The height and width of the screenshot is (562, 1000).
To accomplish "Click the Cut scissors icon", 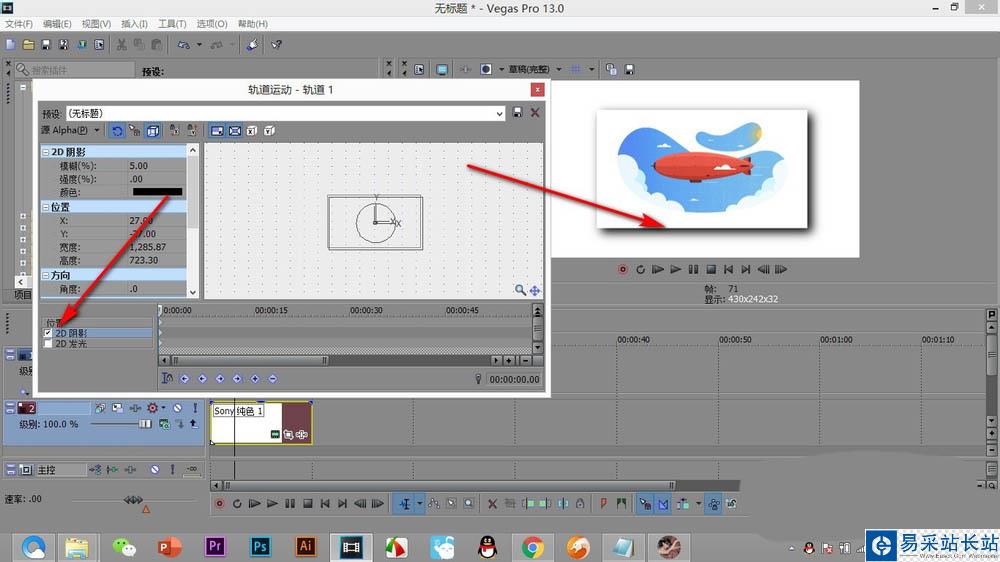I will [x=121, y=45].
